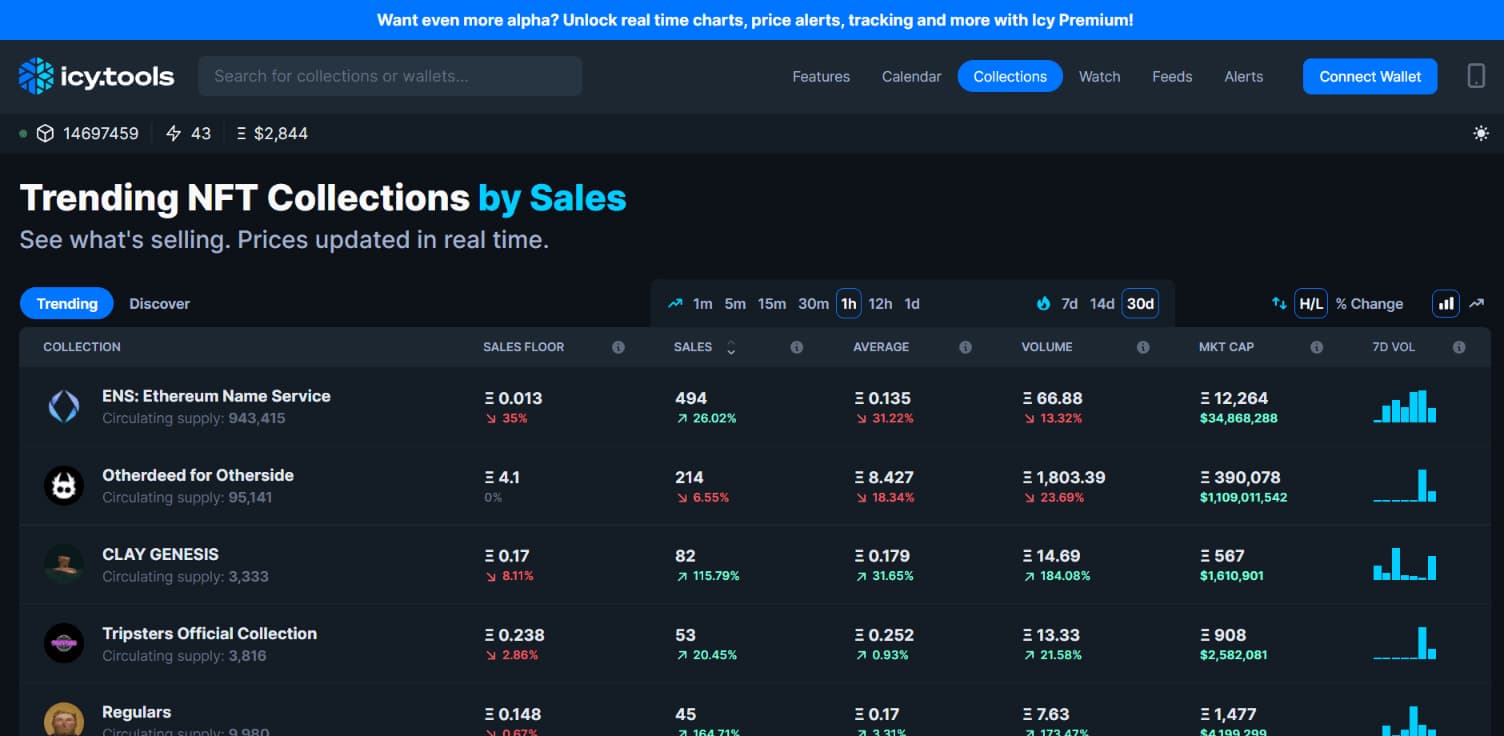Open the icy.tools home logo
This screenshot has width=1504, height=736.
(95, 76)
